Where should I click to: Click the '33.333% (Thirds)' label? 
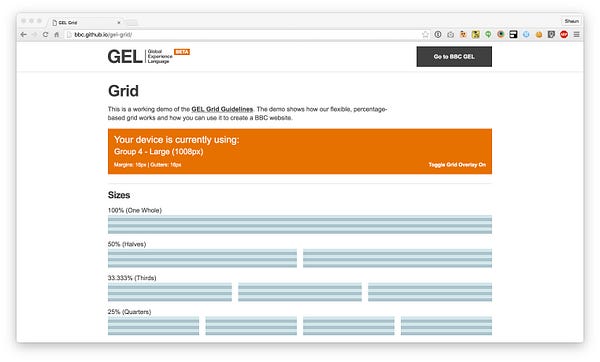tap(132, 278)
